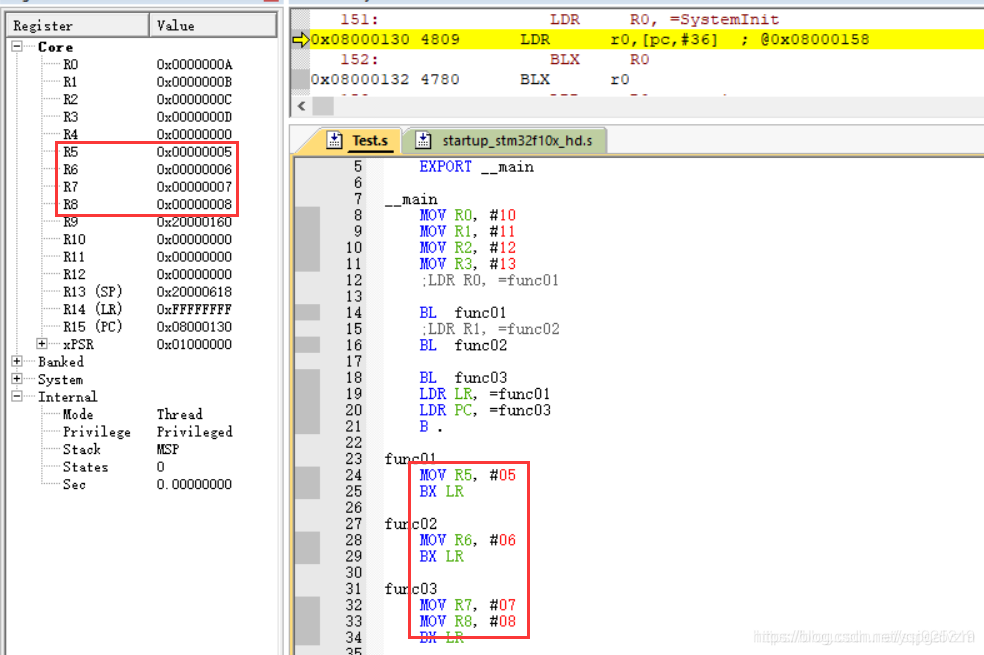Click line 21 B . instruction

tap(431, 427)
